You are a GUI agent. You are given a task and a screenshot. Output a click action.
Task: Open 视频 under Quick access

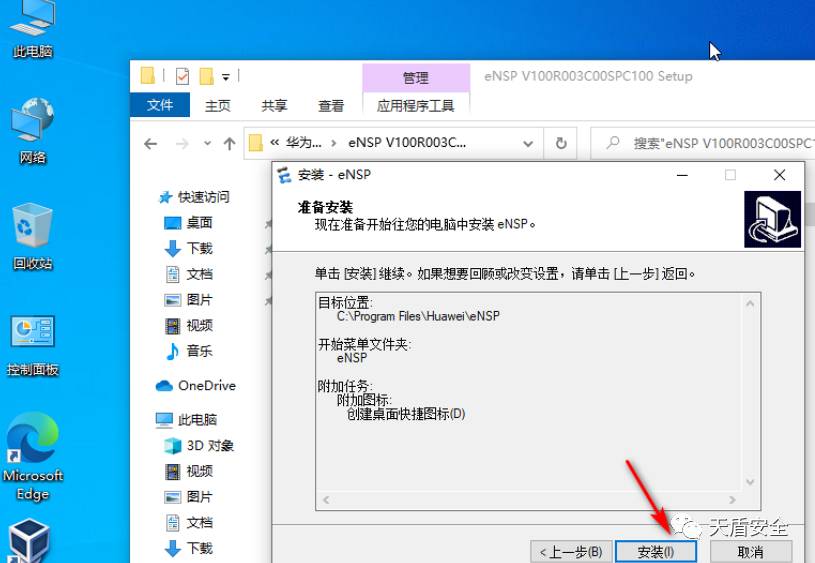click(189, 325)
